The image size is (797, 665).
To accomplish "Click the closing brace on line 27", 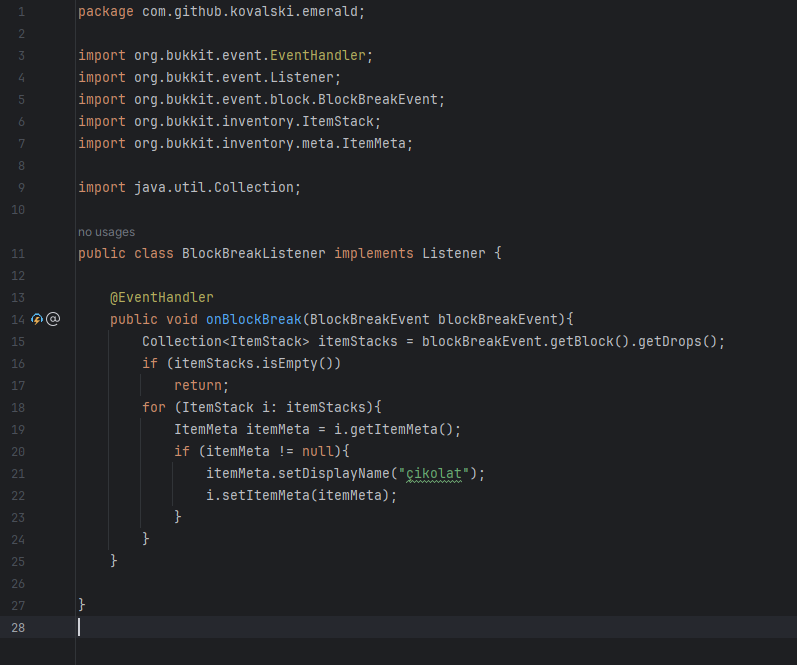I will [82, 606].
